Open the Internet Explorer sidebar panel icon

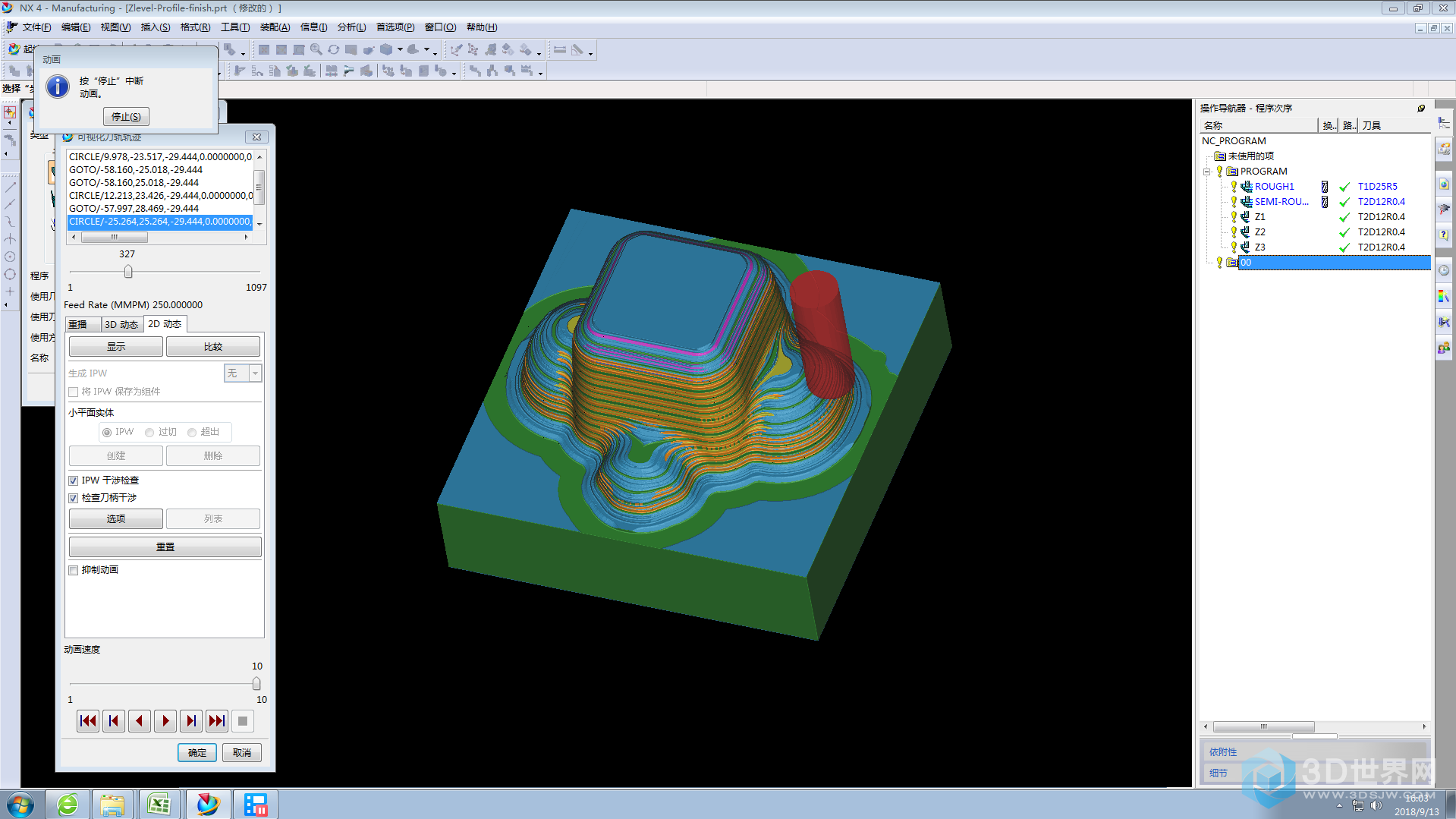[x=1444, y=184]
